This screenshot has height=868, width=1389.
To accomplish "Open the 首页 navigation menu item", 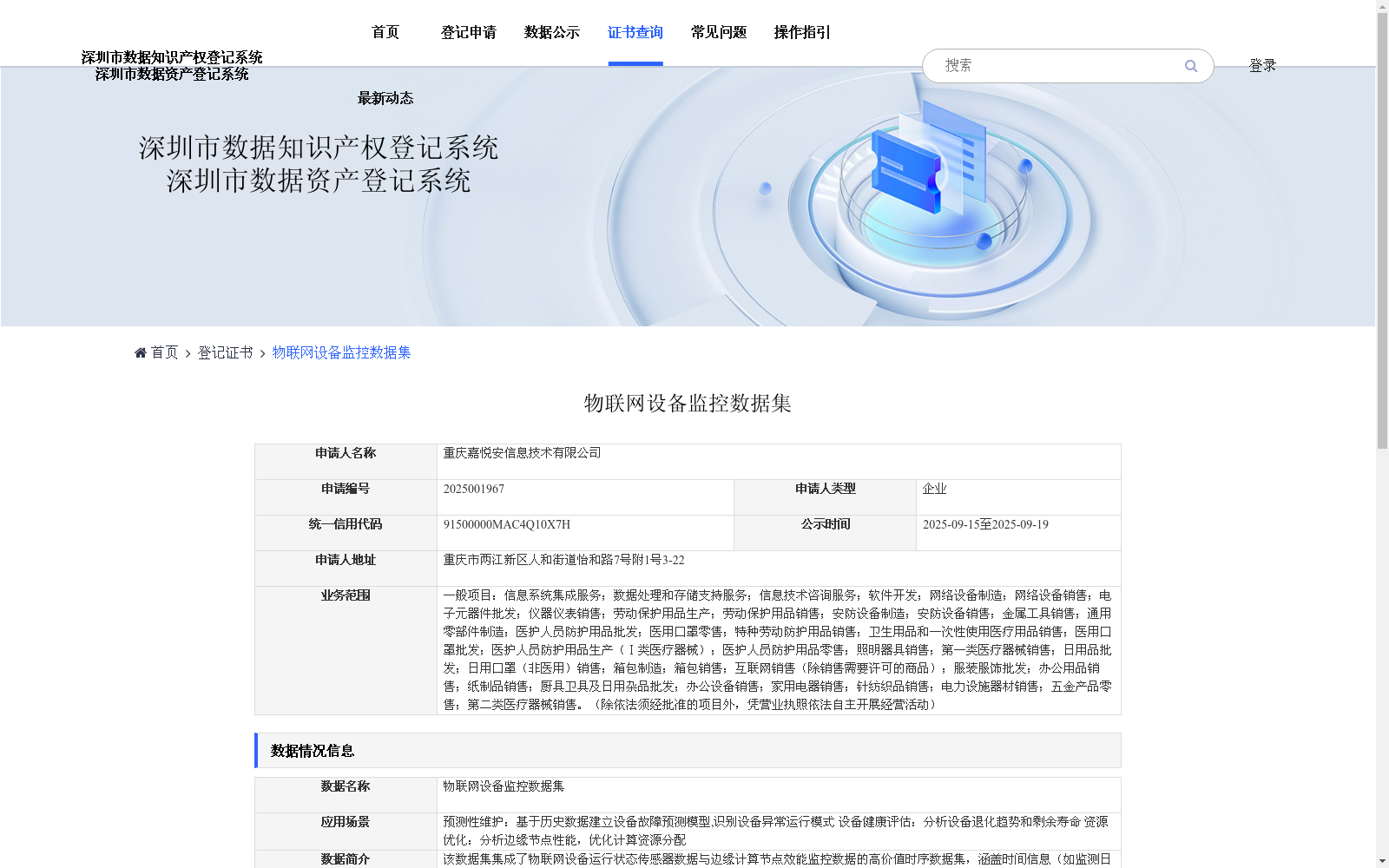I will point(385,32).
